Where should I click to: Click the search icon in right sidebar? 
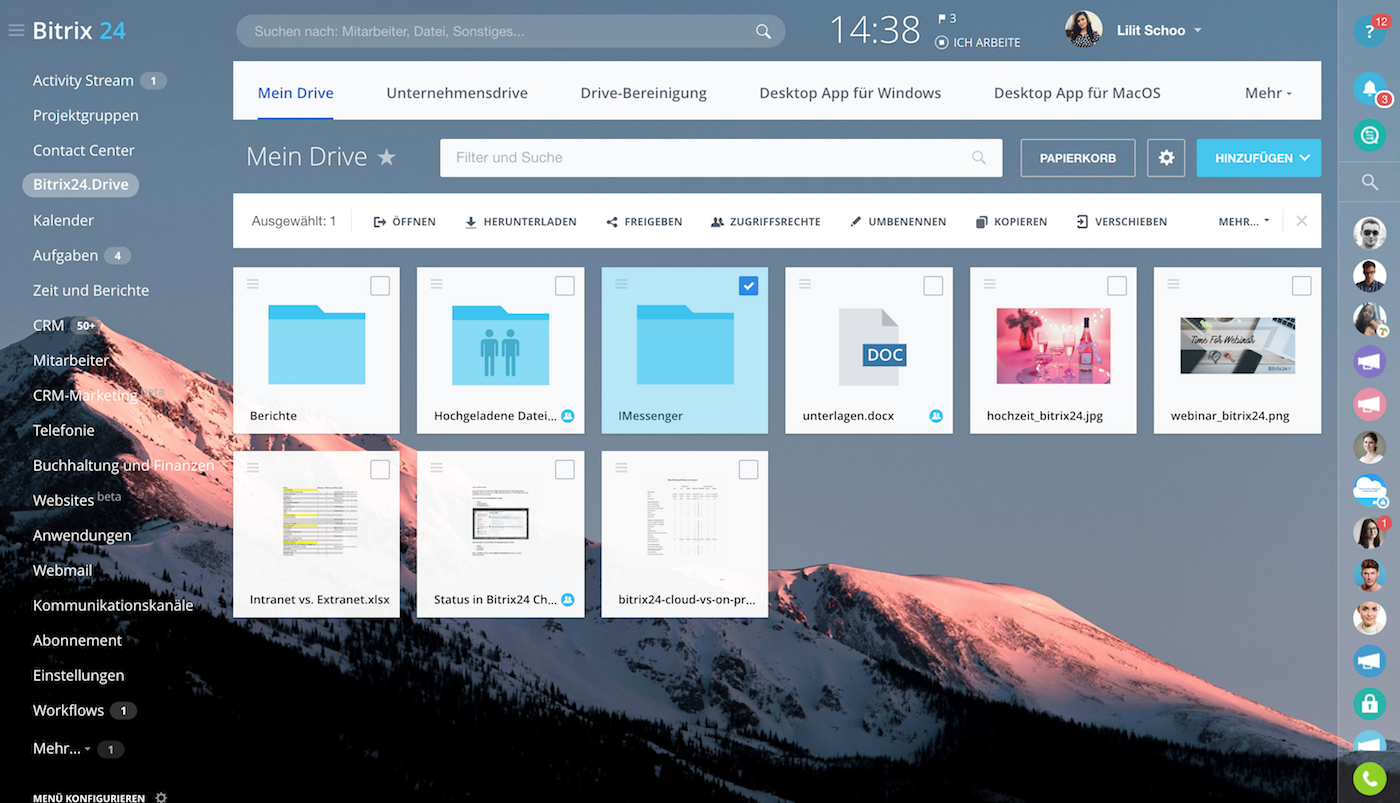1370,182
